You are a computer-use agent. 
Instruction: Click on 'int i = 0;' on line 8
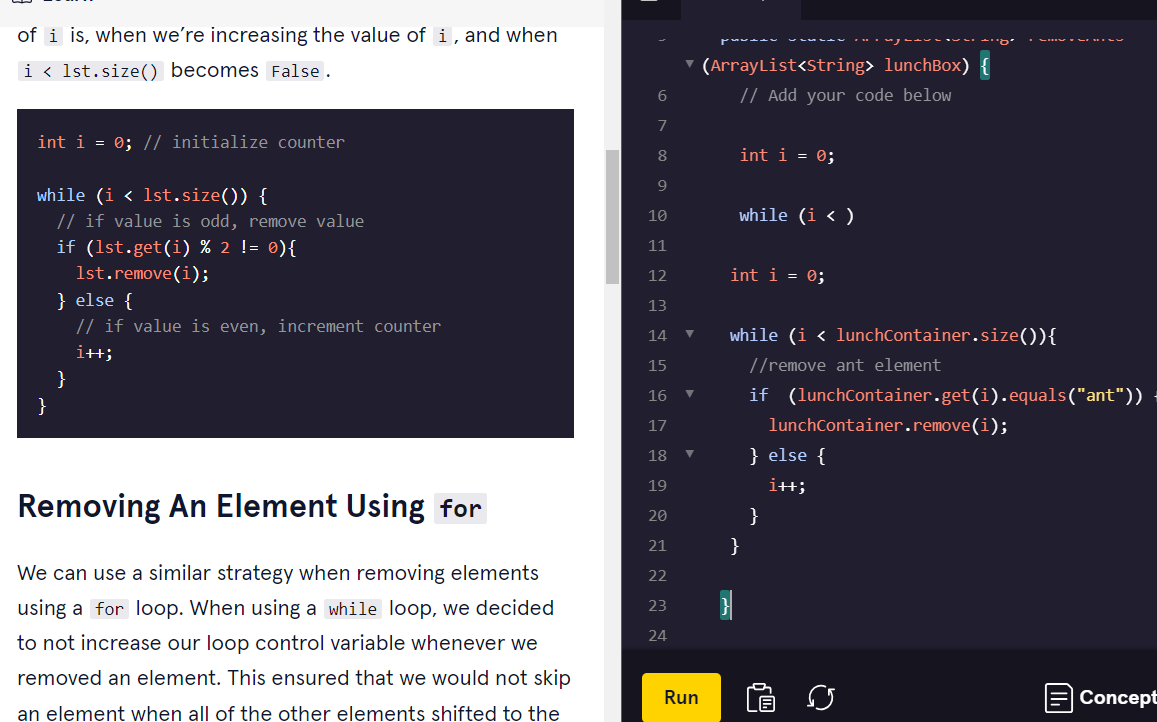coord(787,155)
